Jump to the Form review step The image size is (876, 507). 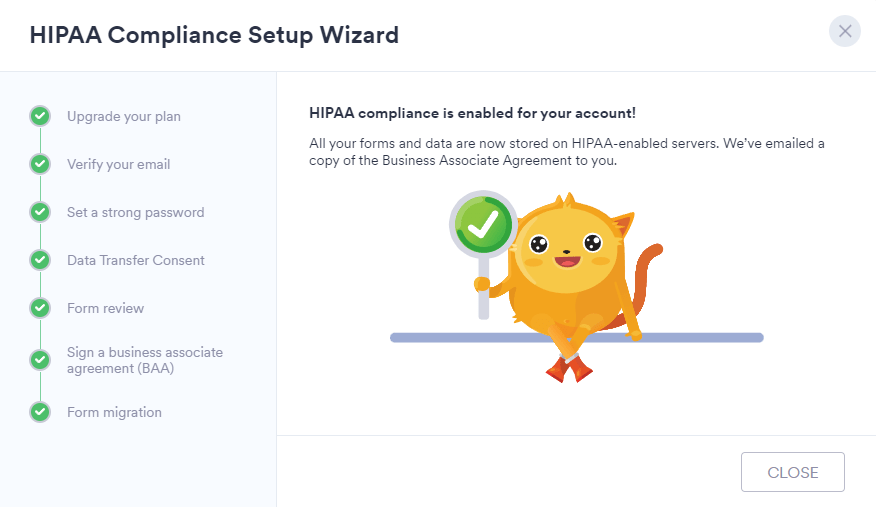point(106,308)
